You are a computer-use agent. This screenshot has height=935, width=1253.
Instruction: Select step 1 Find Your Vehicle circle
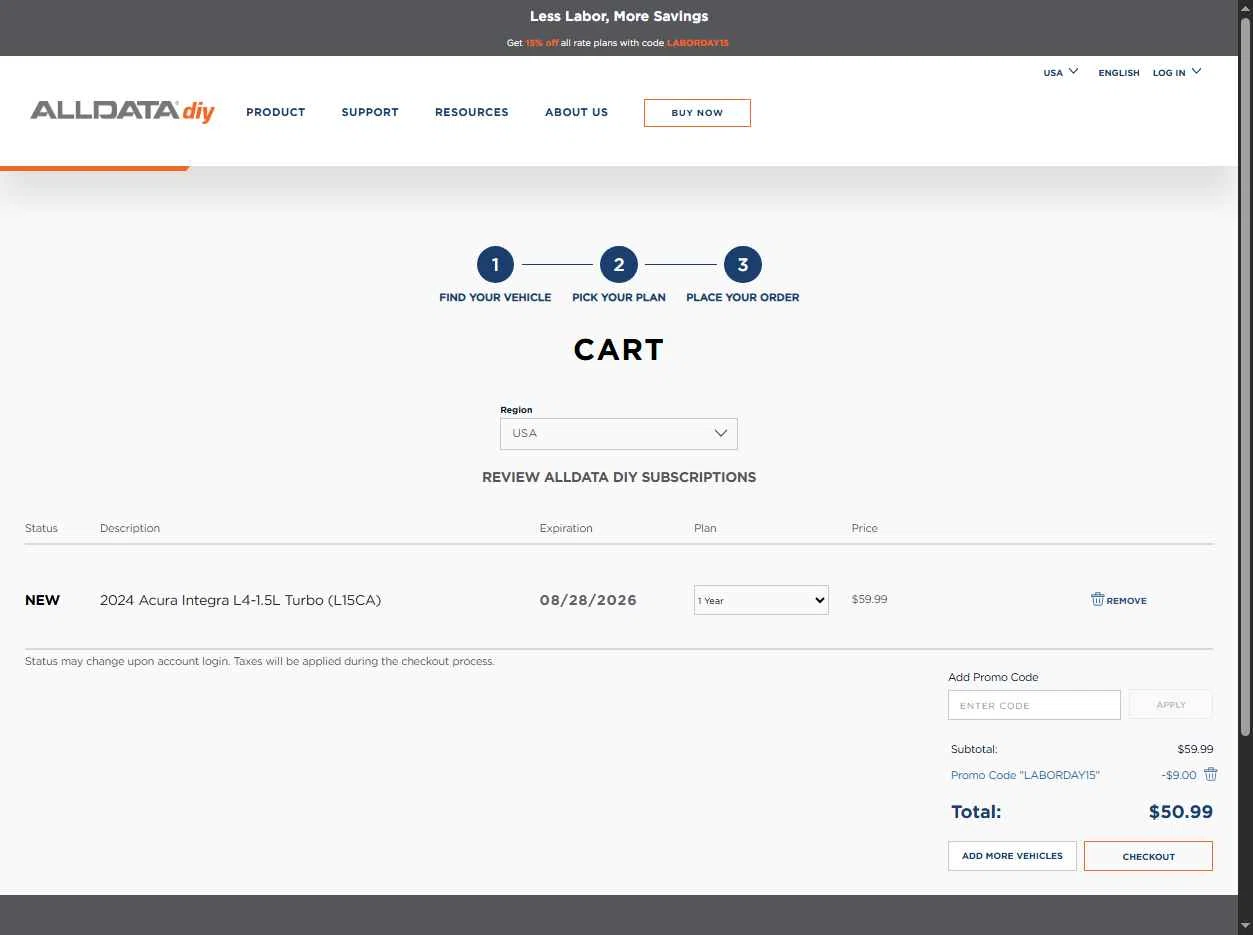point(495,265)
